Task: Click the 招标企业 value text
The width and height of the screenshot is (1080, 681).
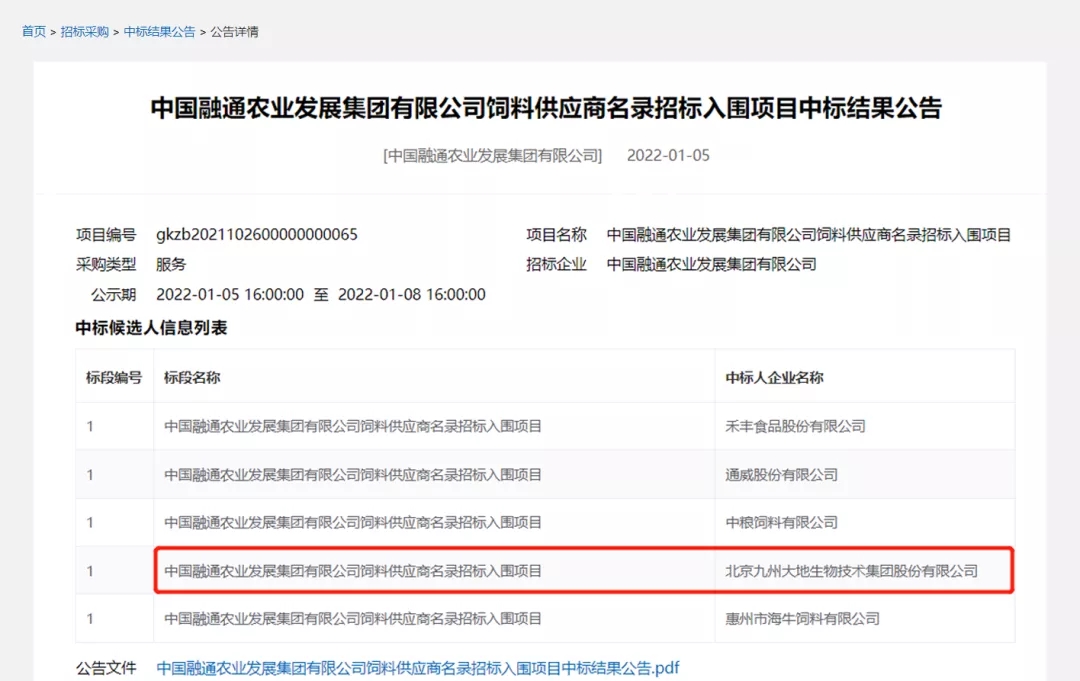Action: (x=712, y=264)
